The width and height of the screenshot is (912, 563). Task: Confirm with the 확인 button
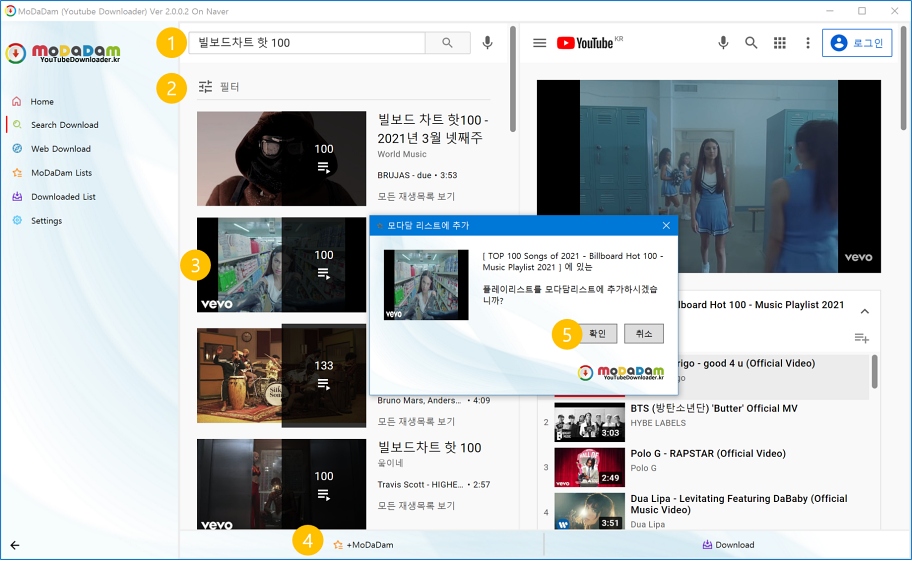click(x=597, y=334)
